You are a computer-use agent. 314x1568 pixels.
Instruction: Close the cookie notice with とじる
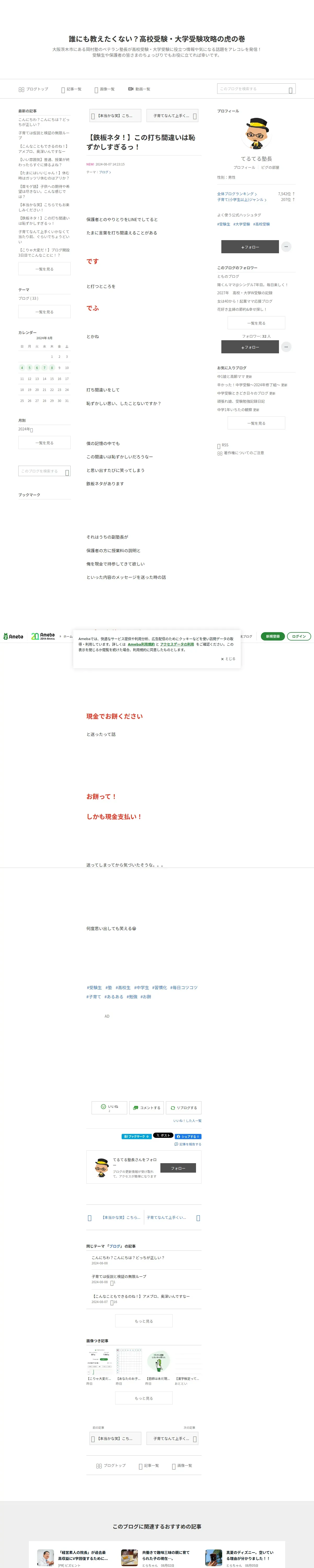(228, 659)
